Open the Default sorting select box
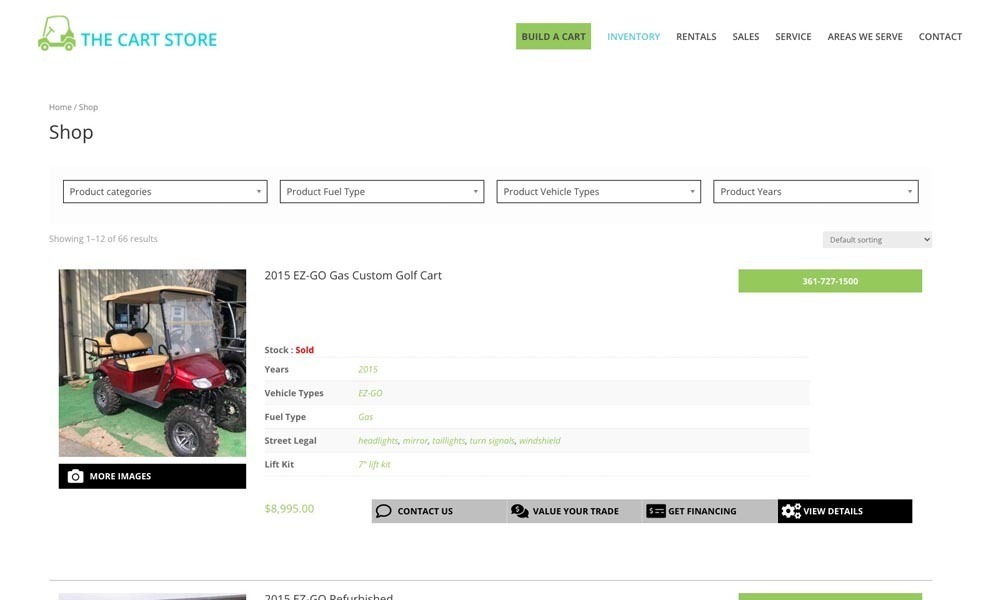Image resolution: width=981 pixels, height=600 pixels. (x=877, y=240)
